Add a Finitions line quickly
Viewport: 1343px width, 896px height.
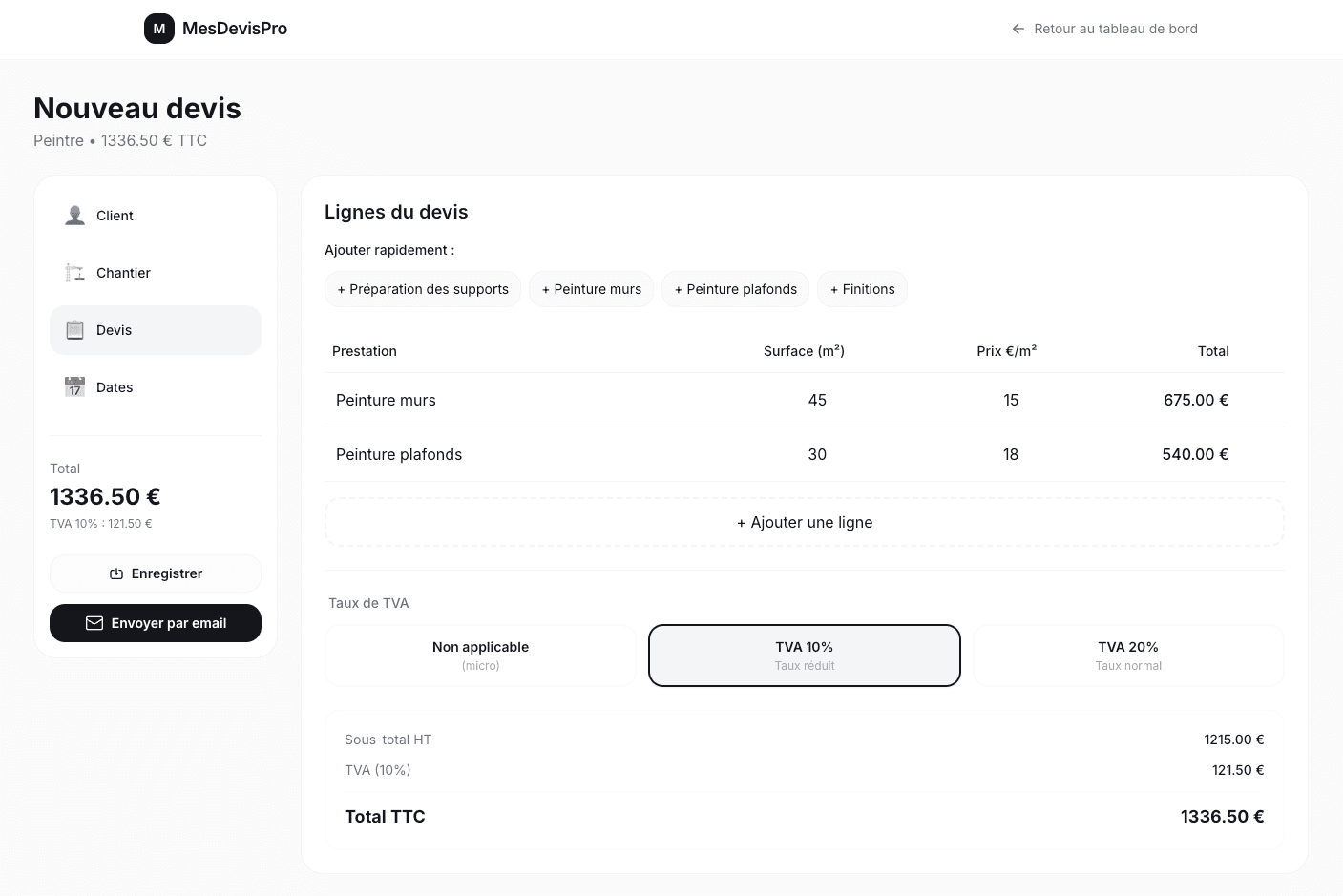coord(862,289)
